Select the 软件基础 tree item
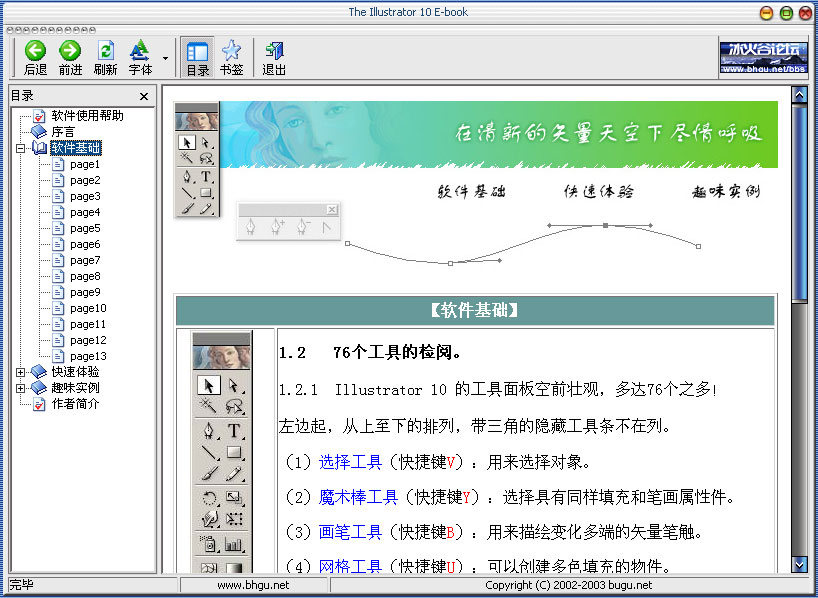This screenshot has width=818, height=598. coord(76,148)
